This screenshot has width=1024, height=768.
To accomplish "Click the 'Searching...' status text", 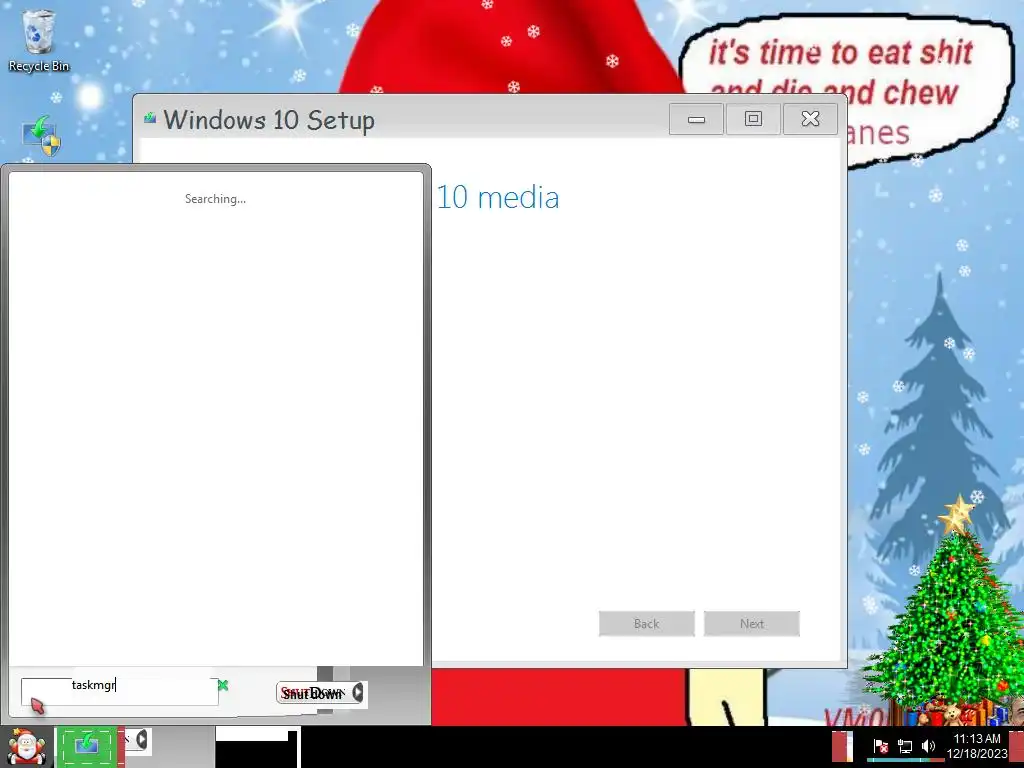I will [216, 199].
